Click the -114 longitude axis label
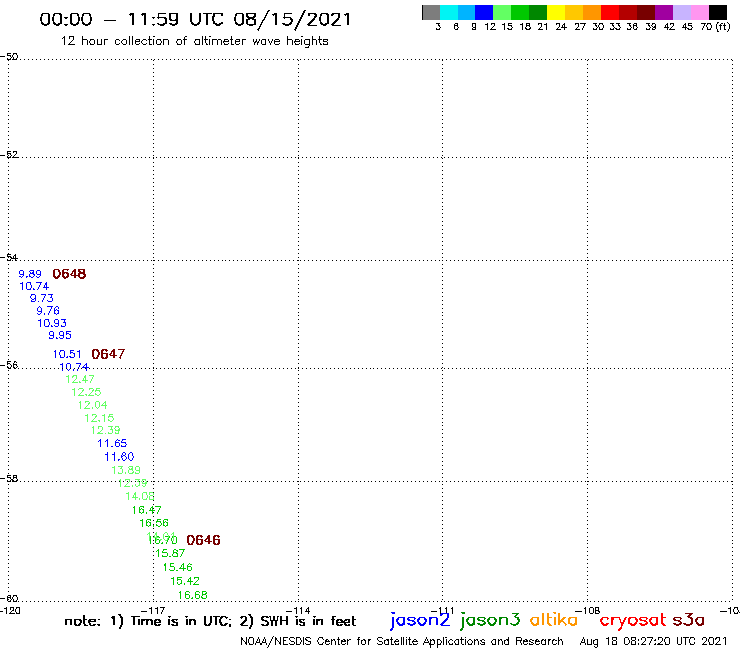The image size is (740, 650). pyautogui.click(x=298, y=610)
